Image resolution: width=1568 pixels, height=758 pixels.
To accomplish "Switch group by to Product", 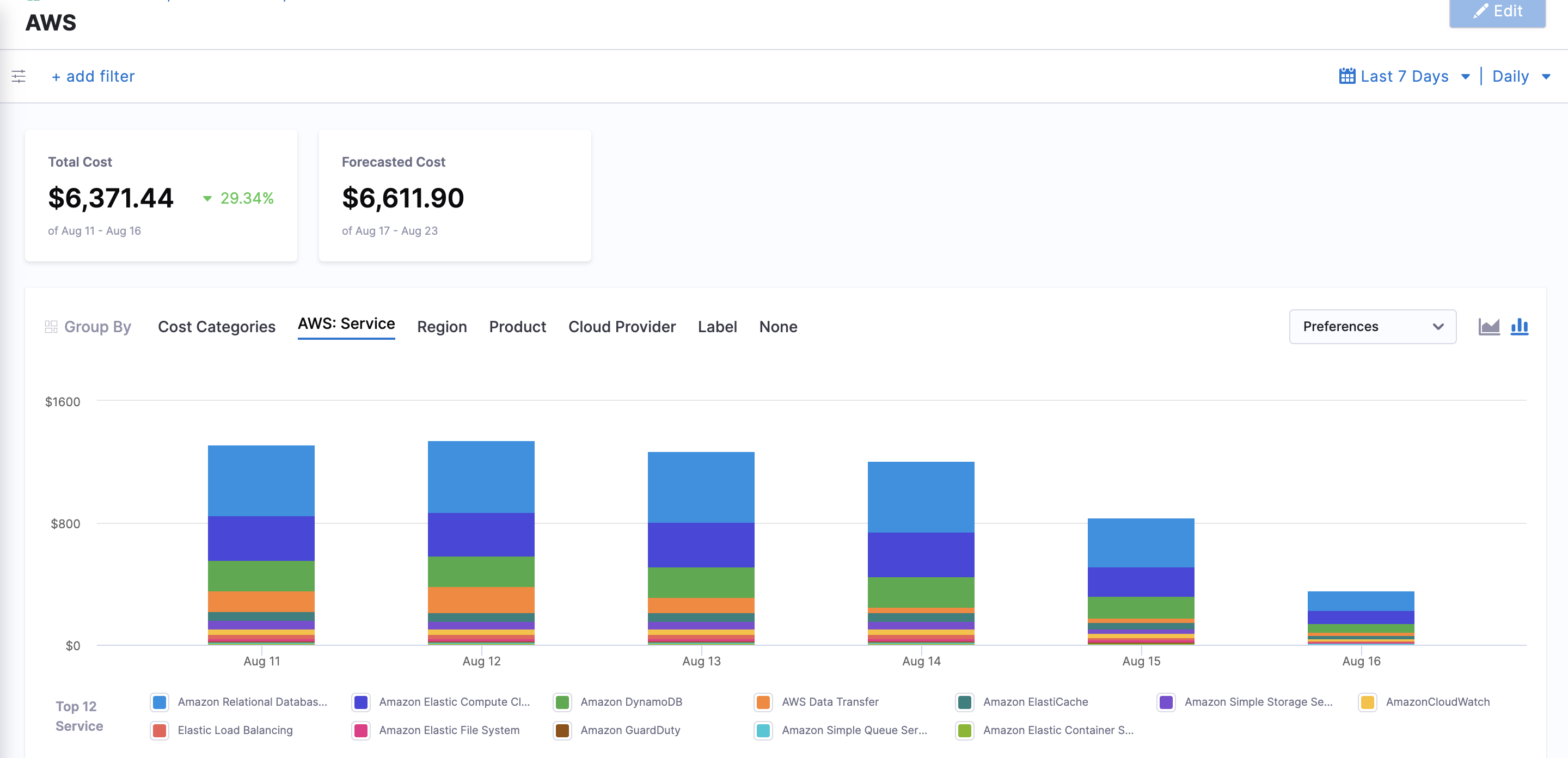I will 517,327.
